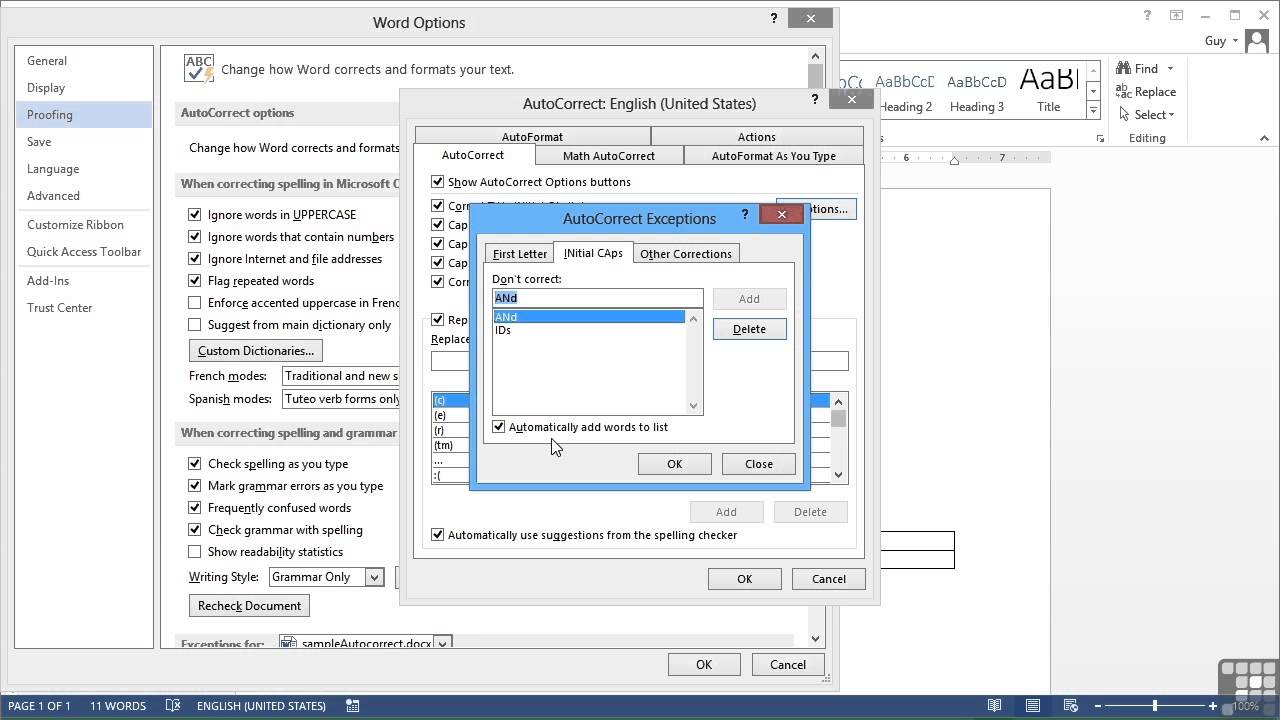Click the Custom Dictionaries button
The image size is (1280, 720).
click(x=255, y=351)
